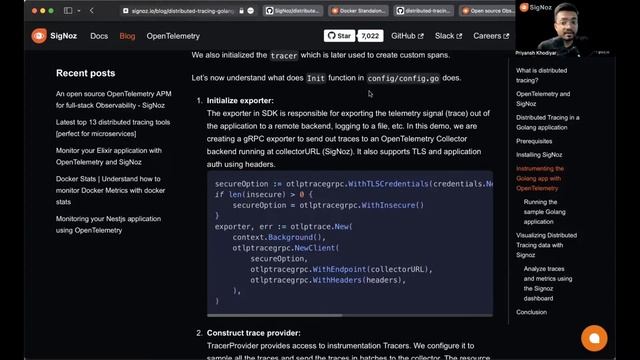Open the Blog navigation item
Image resolution: width=640 pixels, height=360 pixels.
coord(127,36)
